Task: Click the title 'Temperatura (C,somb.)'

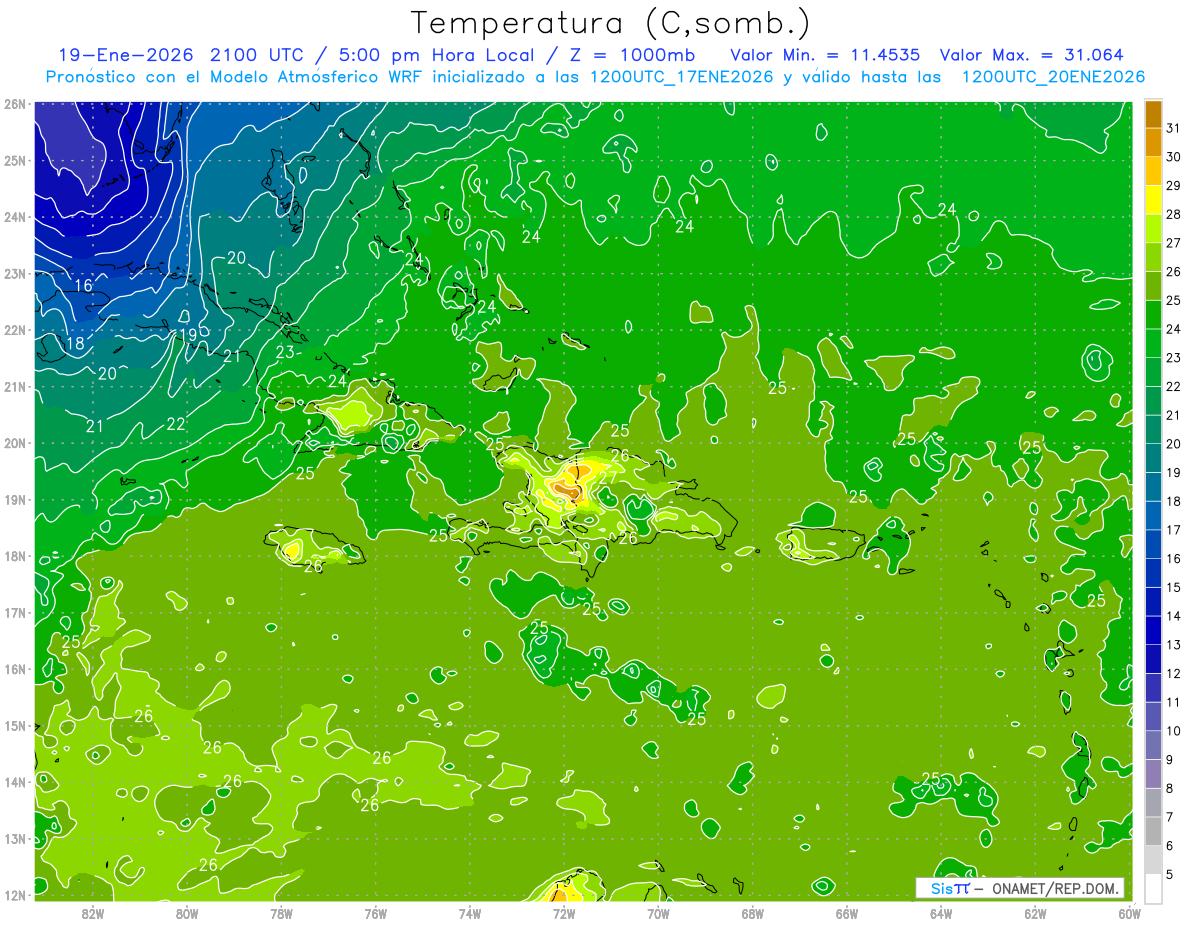Action: [610, 23]
